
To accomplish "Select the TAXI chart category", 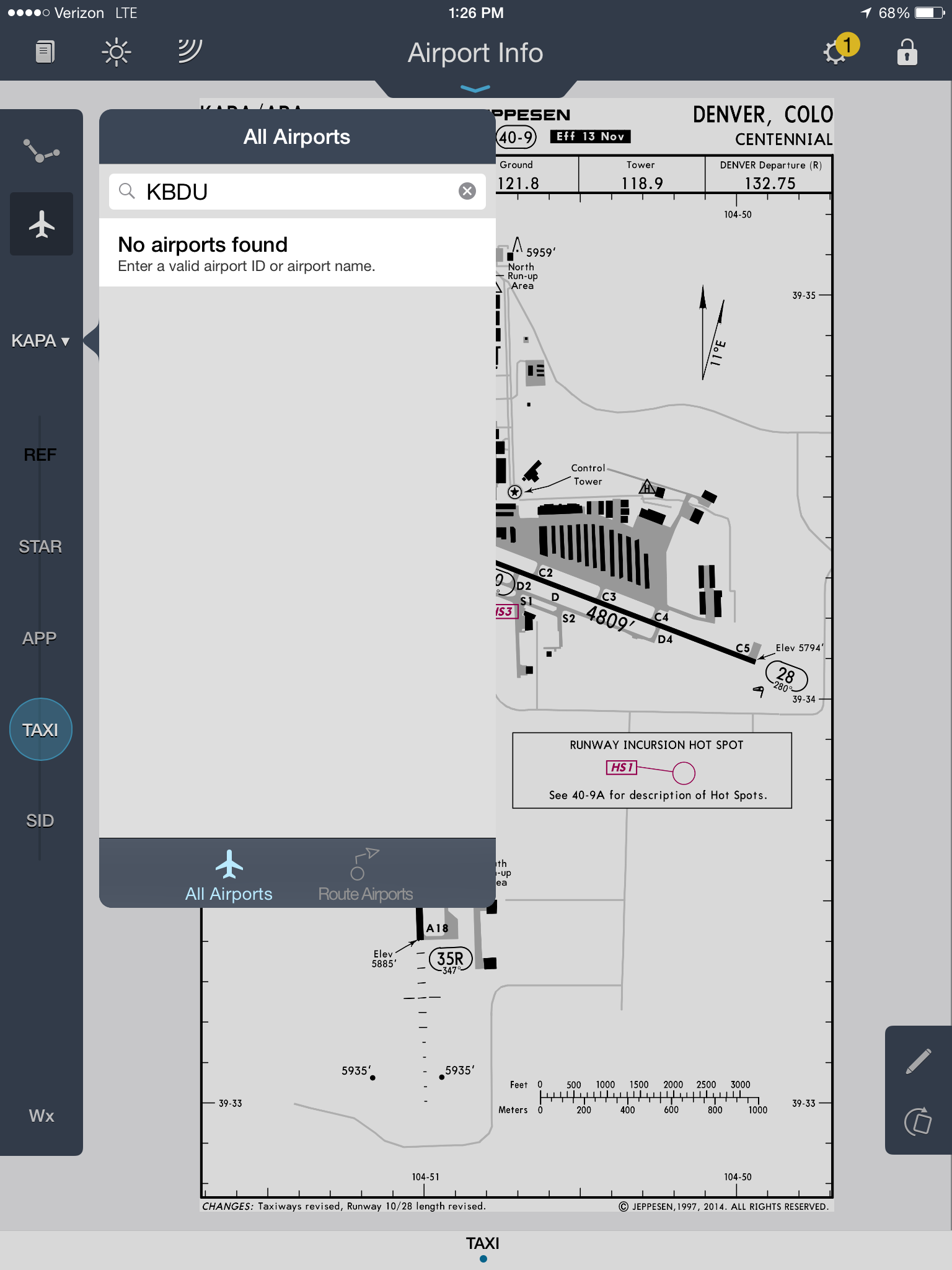I will 41,729.
